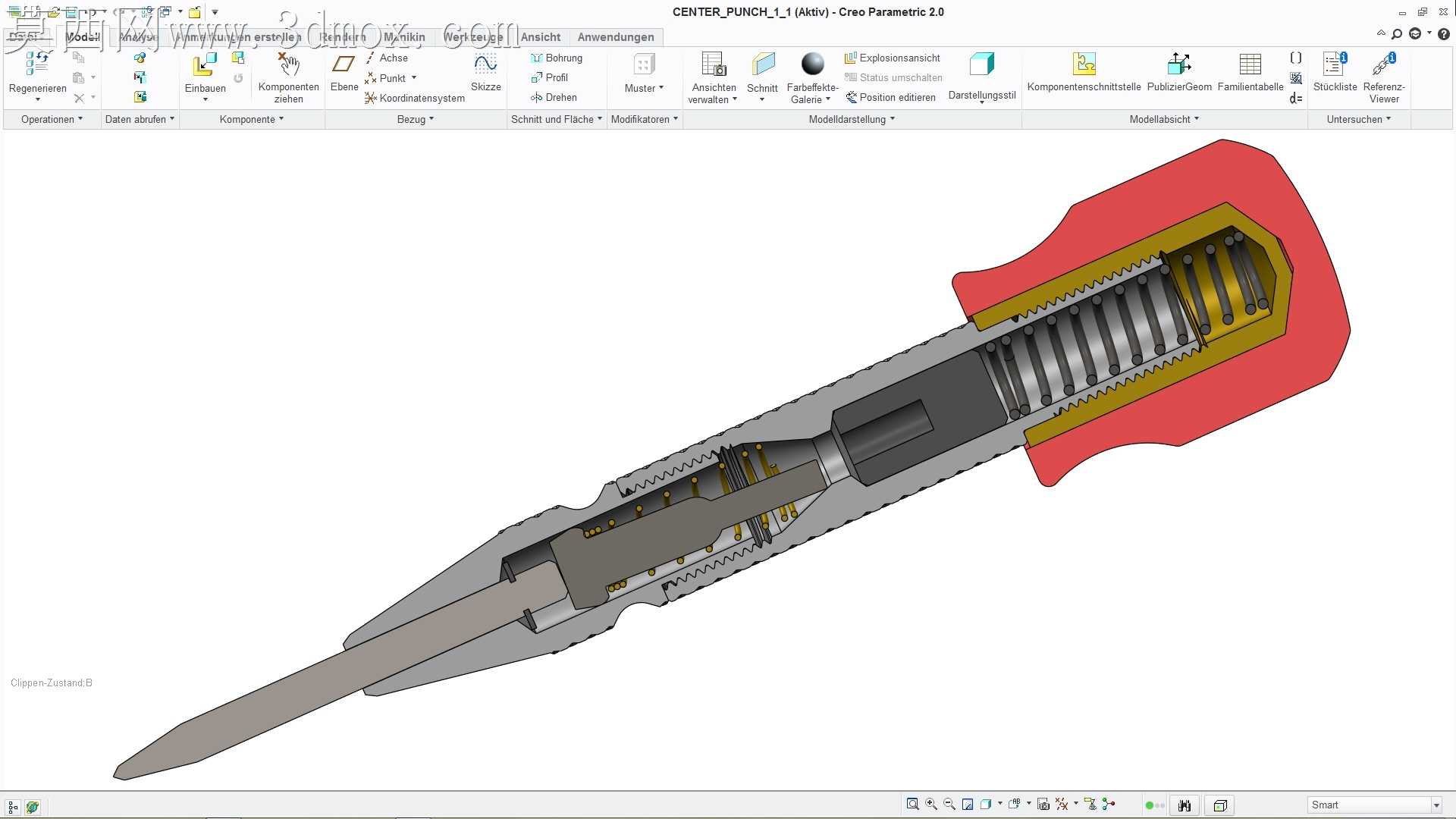Click the refit zoom icon in status bar

pos(913,805)
